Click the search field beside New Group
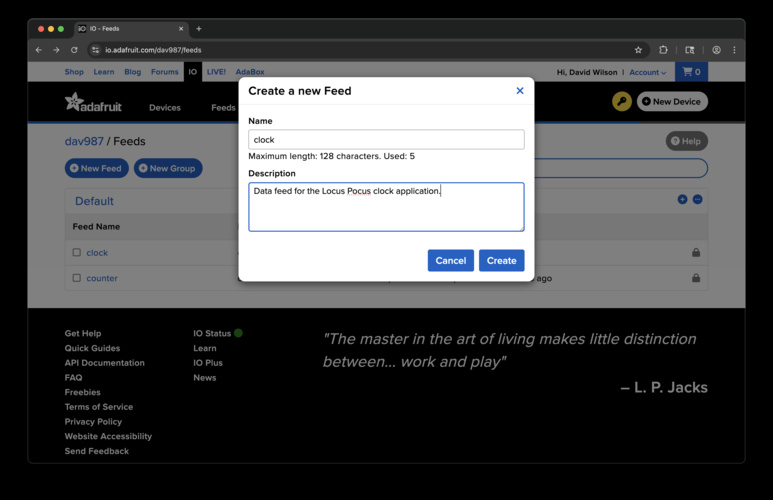773x500 pixels. [620, 168]
